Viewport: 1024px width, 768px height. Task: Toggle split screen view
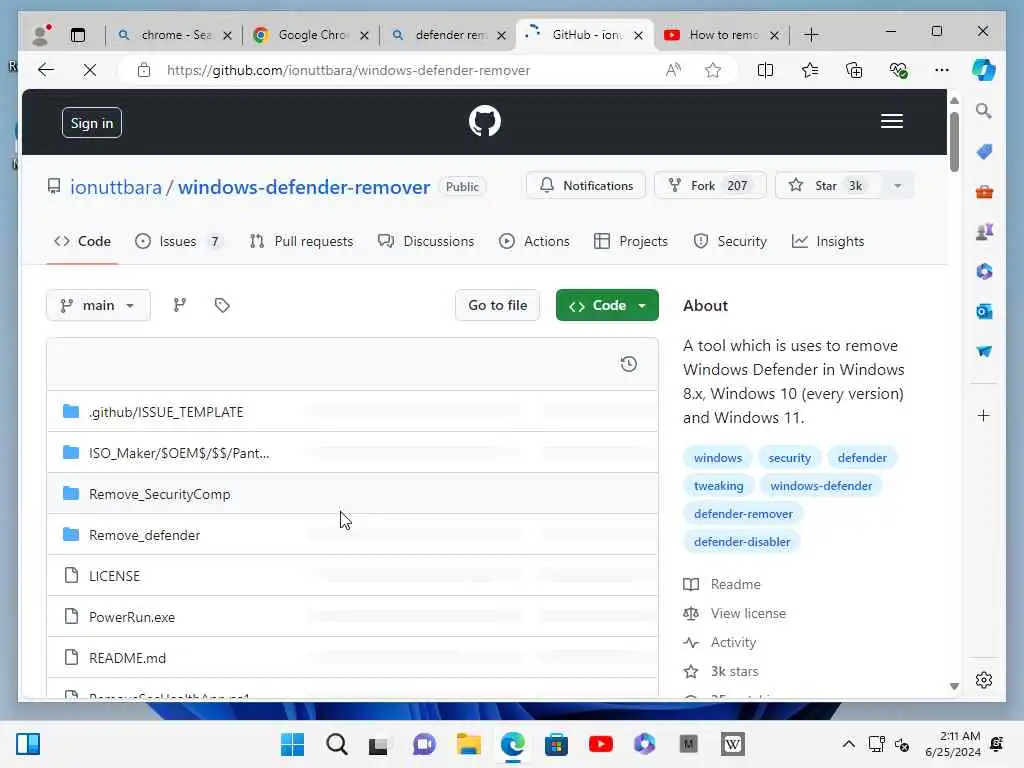[x=765, y=70]
